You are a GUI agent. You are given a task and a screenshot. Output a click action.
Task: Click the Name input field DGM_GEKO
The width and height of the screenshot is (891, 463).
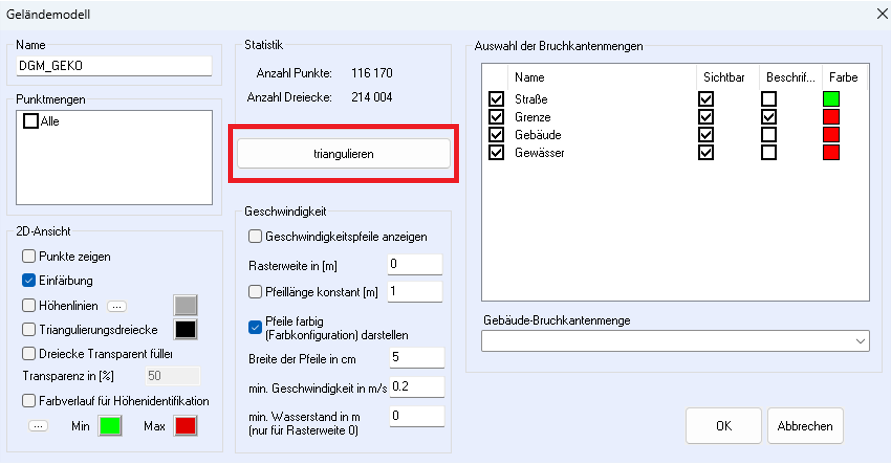click(x=115, y=66)
